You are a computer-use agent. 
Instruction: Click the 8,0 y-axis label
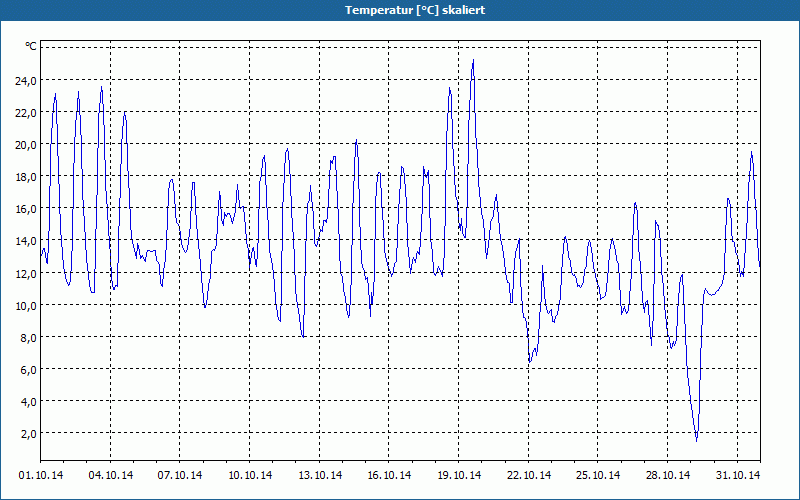tap(29, 337)
